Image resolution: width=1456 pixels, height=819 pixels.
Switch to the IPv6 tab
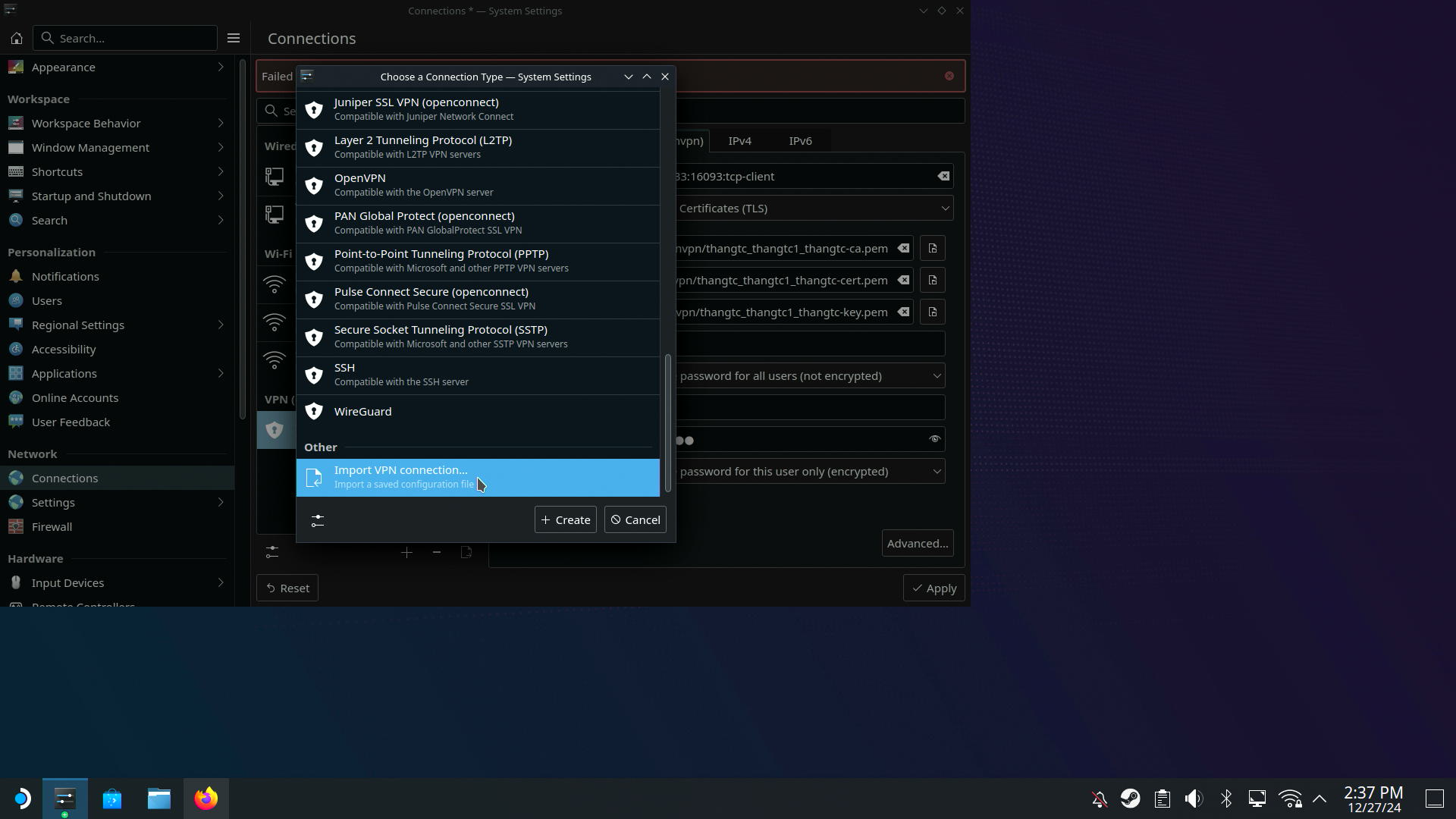(x=800, y=141)
